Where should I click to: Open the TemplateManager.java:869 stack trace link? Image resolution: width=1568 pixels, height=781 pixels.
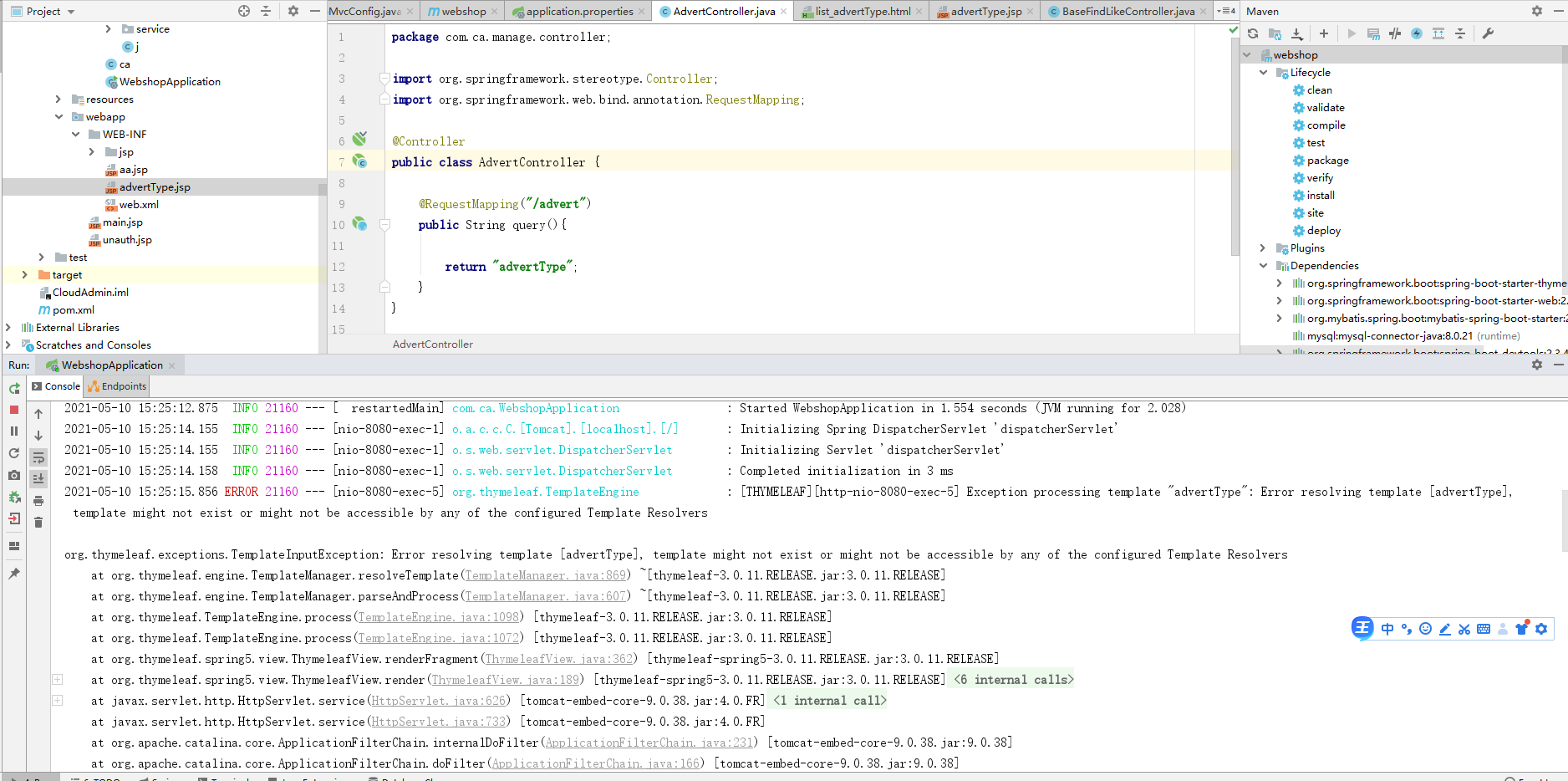[545, 575]
